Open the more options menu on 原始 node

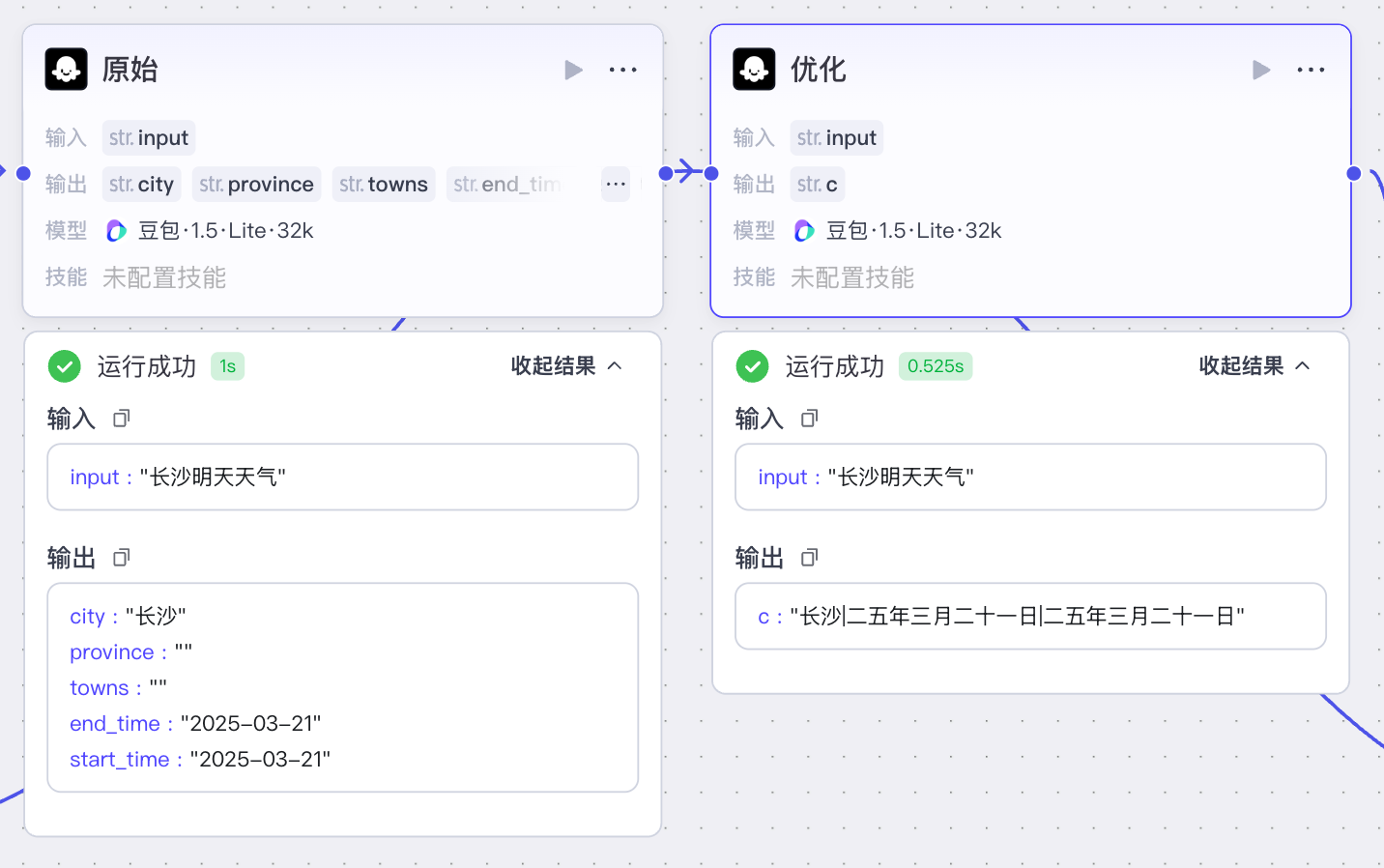pos(623,70)
